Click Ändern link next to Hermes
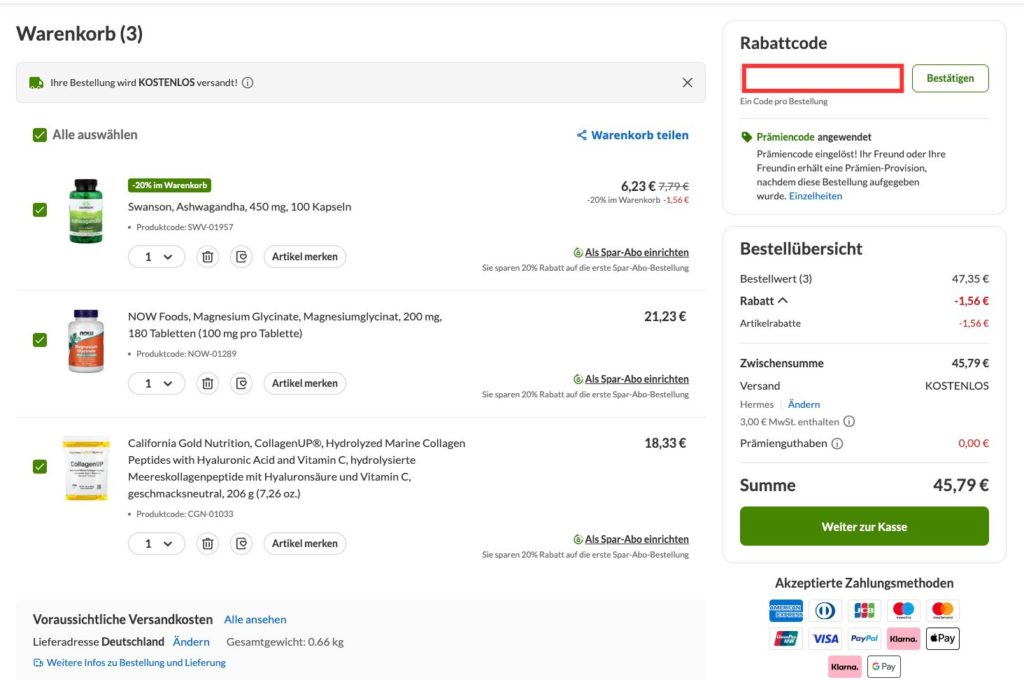1024x680 pixels. pyautogui.click(x=804, y=404)
